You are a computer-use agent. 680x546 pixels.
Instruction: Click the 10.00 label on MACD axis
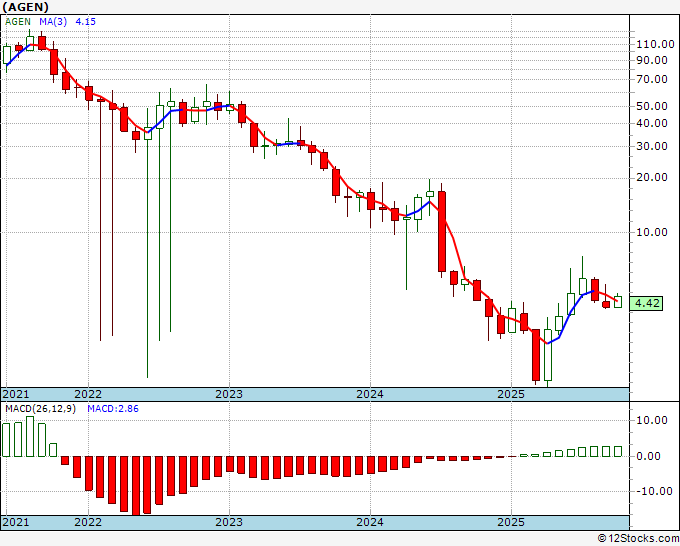coord(652,420)
